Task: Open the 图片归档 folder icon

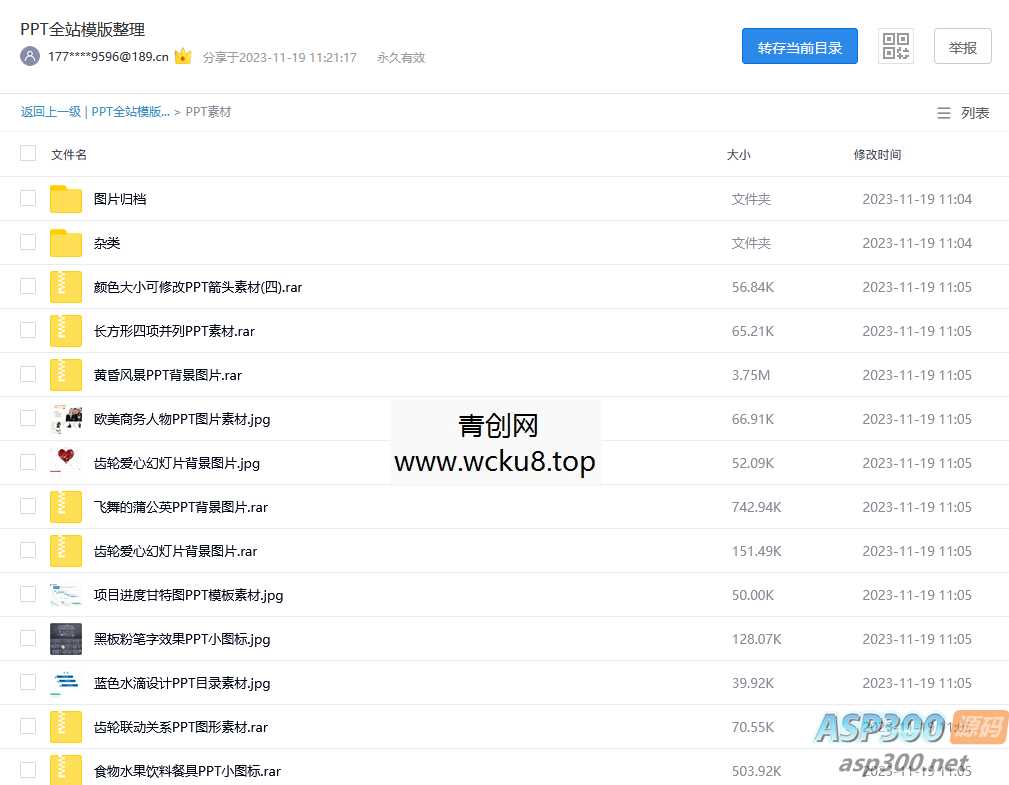Action: (65, 198)
